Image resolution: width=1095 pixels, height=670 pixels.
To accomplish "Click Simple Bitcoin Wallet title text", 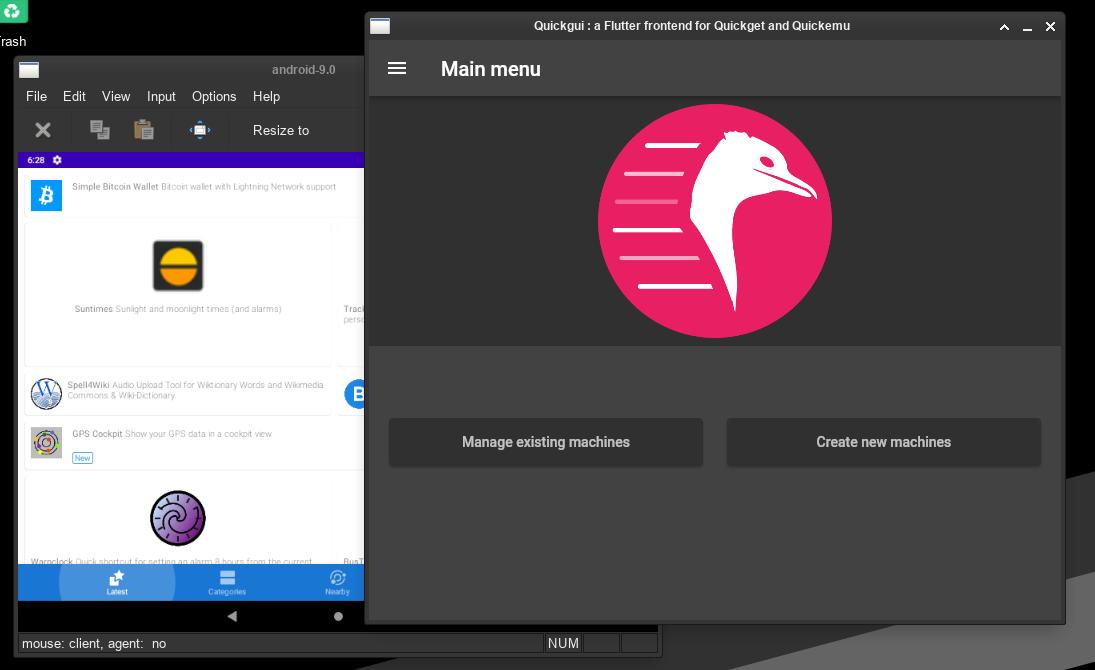I will (115, 187).
